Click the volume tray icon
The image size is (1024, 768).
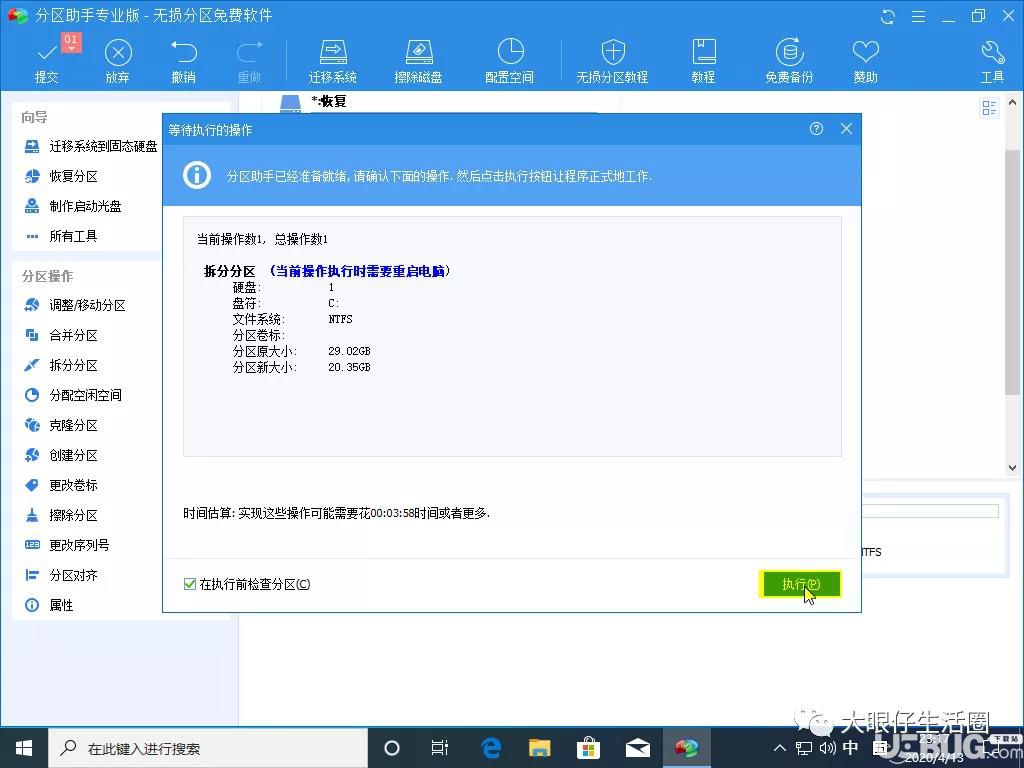coord(827,748)
